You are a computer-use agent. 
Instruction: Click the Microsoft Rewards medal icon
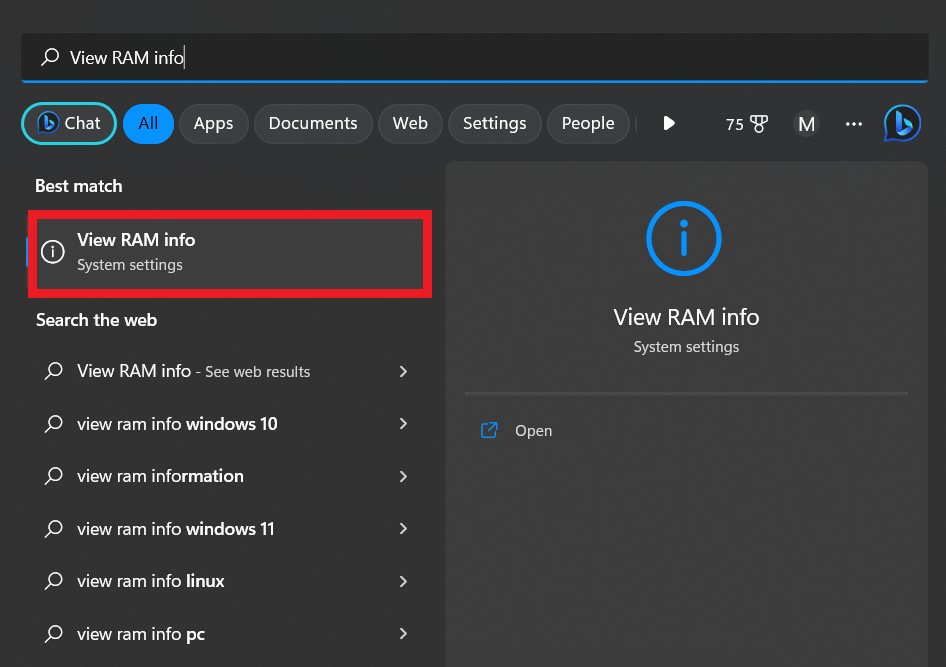760,123
